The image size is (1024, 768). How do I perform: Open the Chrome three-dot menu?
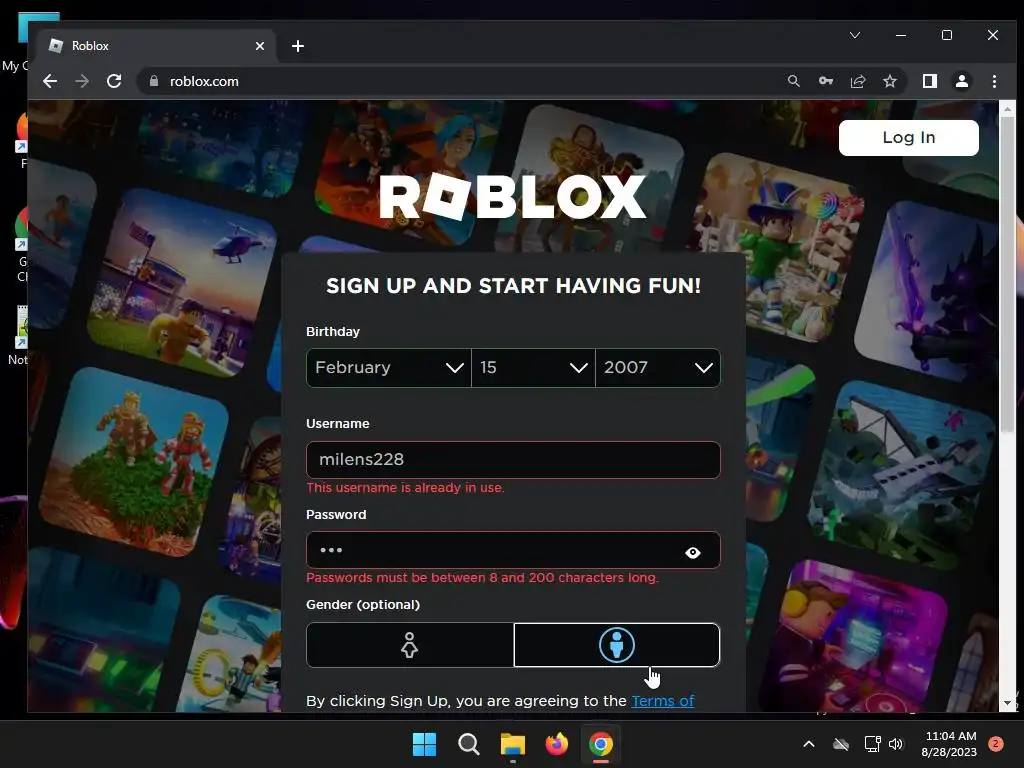tap(994, 81)
